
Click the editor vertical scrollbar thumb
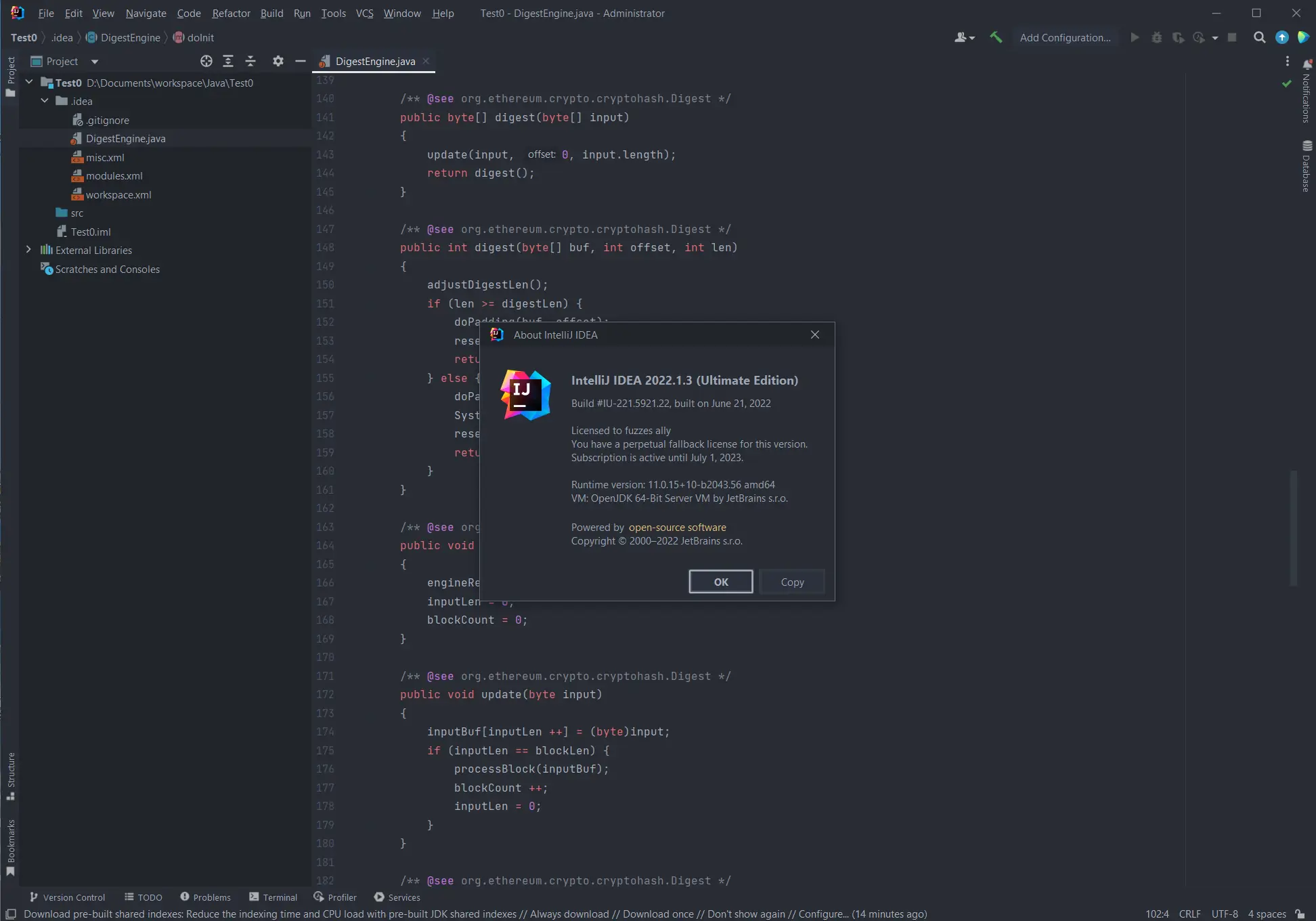click(x=1293, y=528)
